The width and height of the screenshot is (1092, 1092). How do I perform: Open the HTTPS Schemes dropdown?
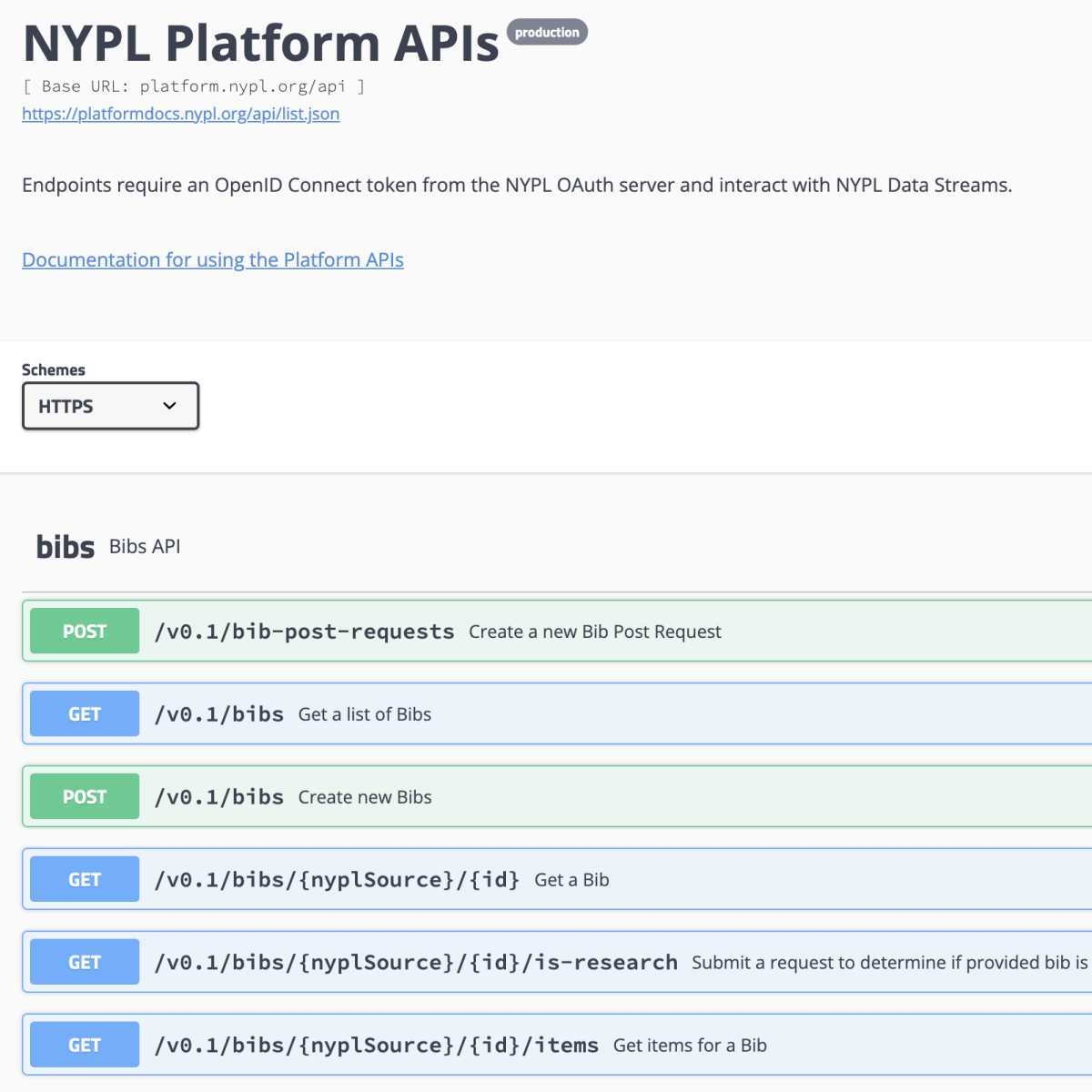click(x=109, y=406)
